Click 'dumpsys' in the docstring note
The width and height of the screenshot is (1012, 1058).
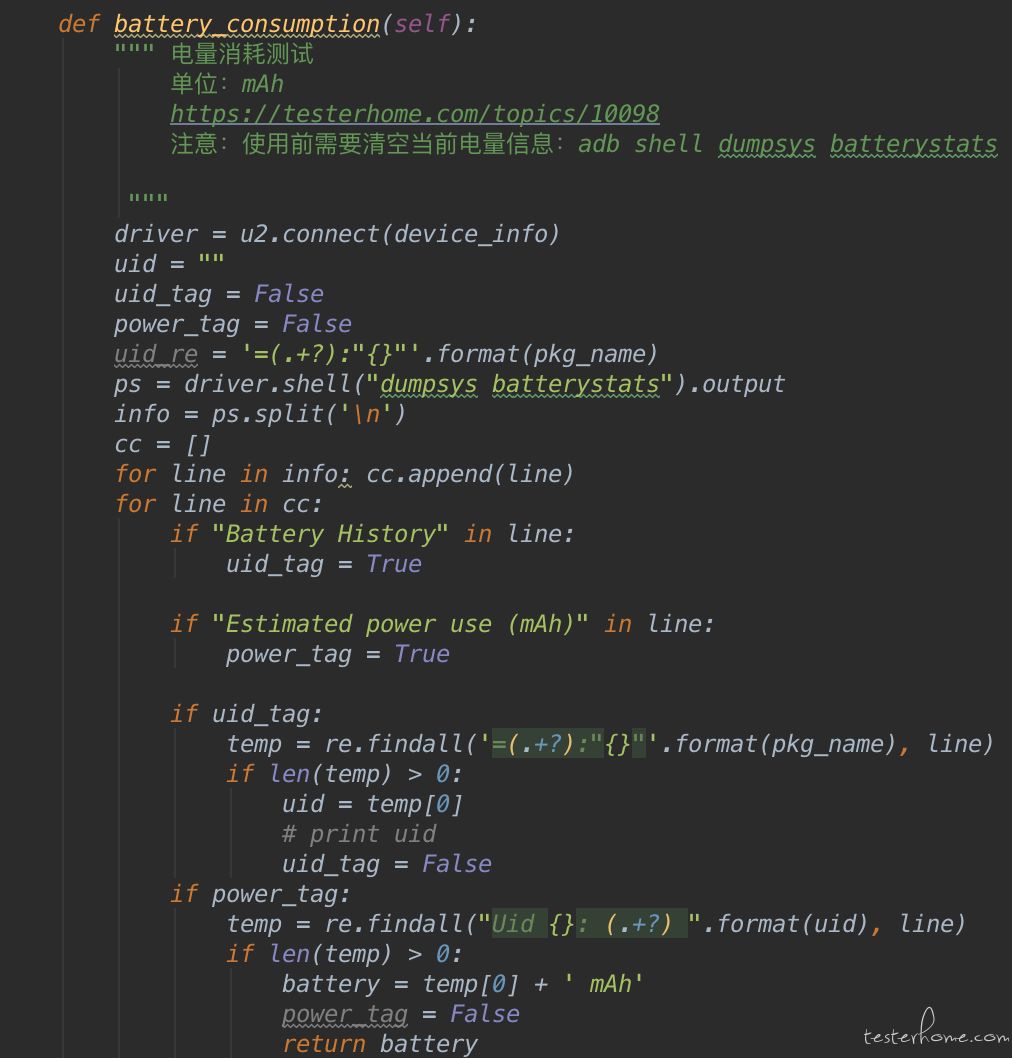click(x=766, y=144)
